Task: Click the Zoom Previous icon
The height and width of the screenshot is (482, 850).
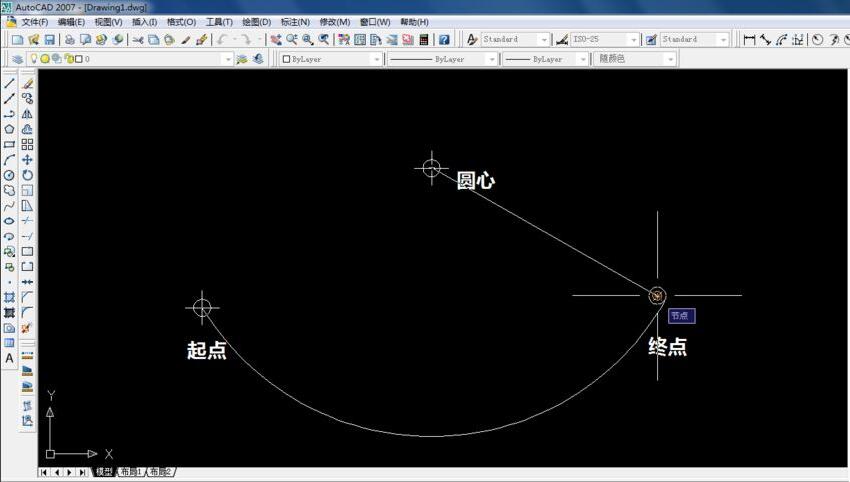Action: tap(324, 40)
